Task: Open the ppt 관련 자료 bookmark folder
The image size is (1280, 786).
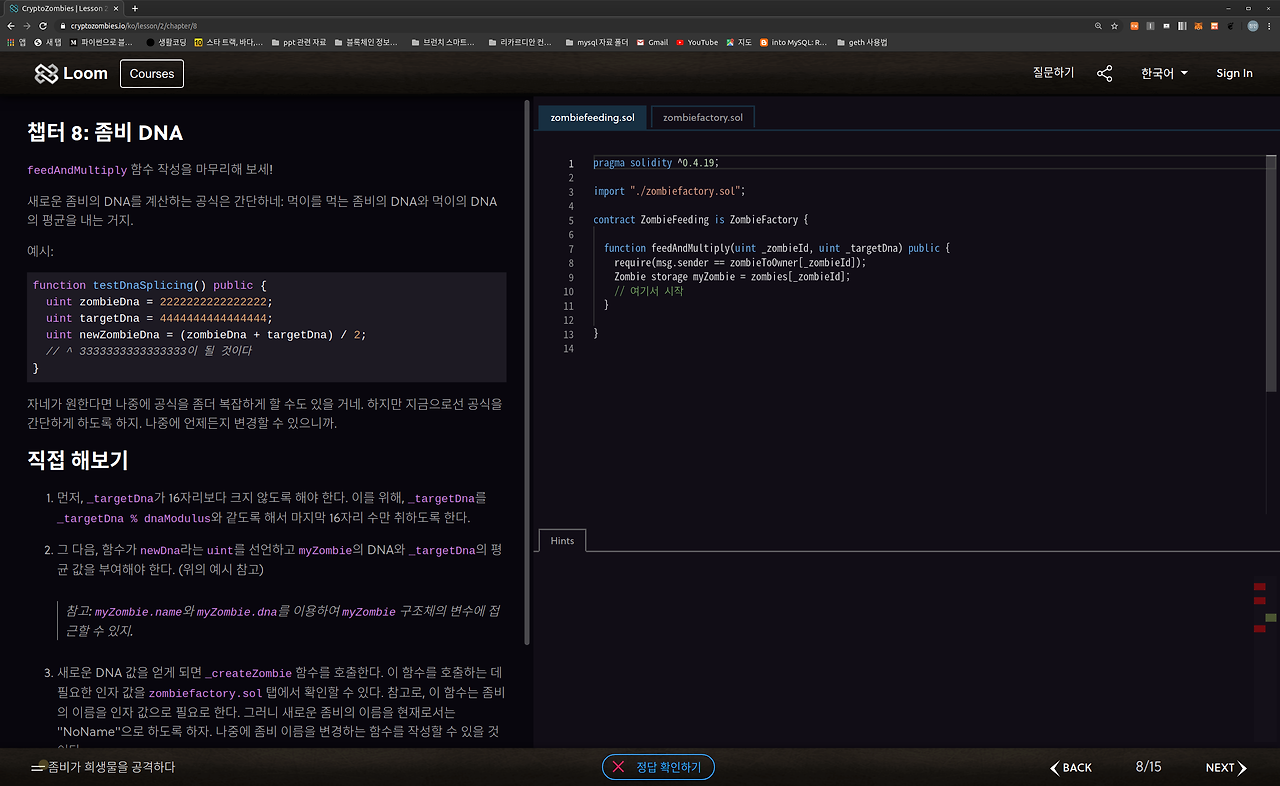Action: [298, 42]
